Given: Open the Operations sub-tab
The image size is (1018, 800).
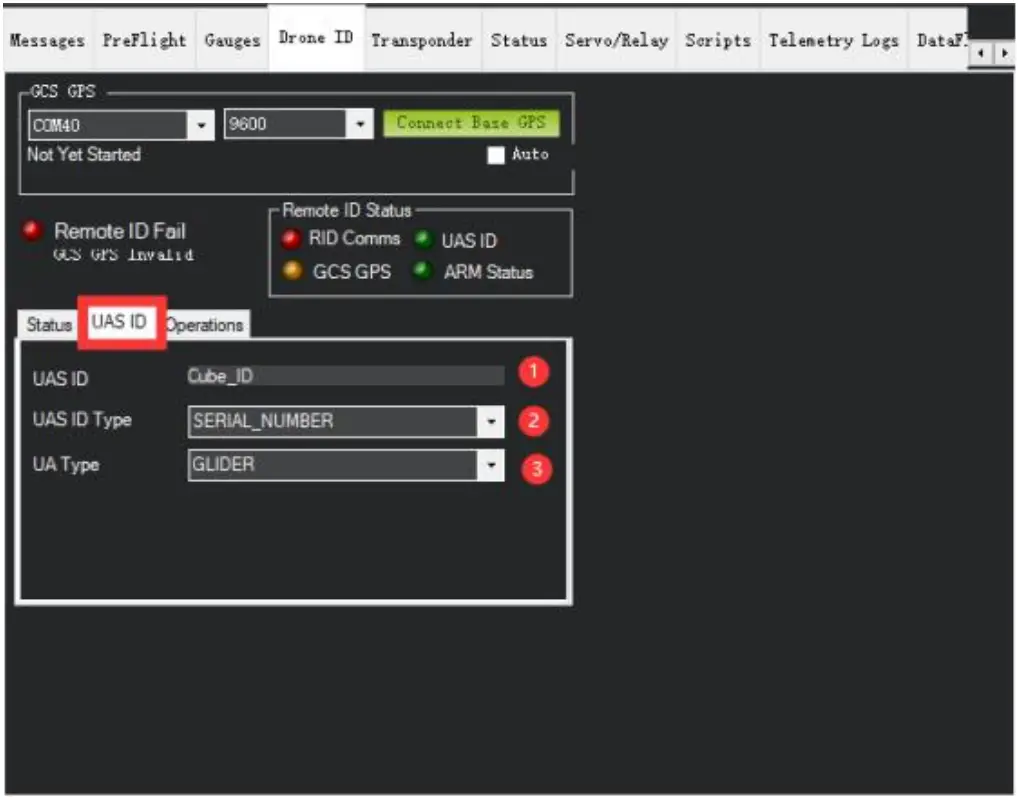Looking at the screenshot, I should 205,326.
